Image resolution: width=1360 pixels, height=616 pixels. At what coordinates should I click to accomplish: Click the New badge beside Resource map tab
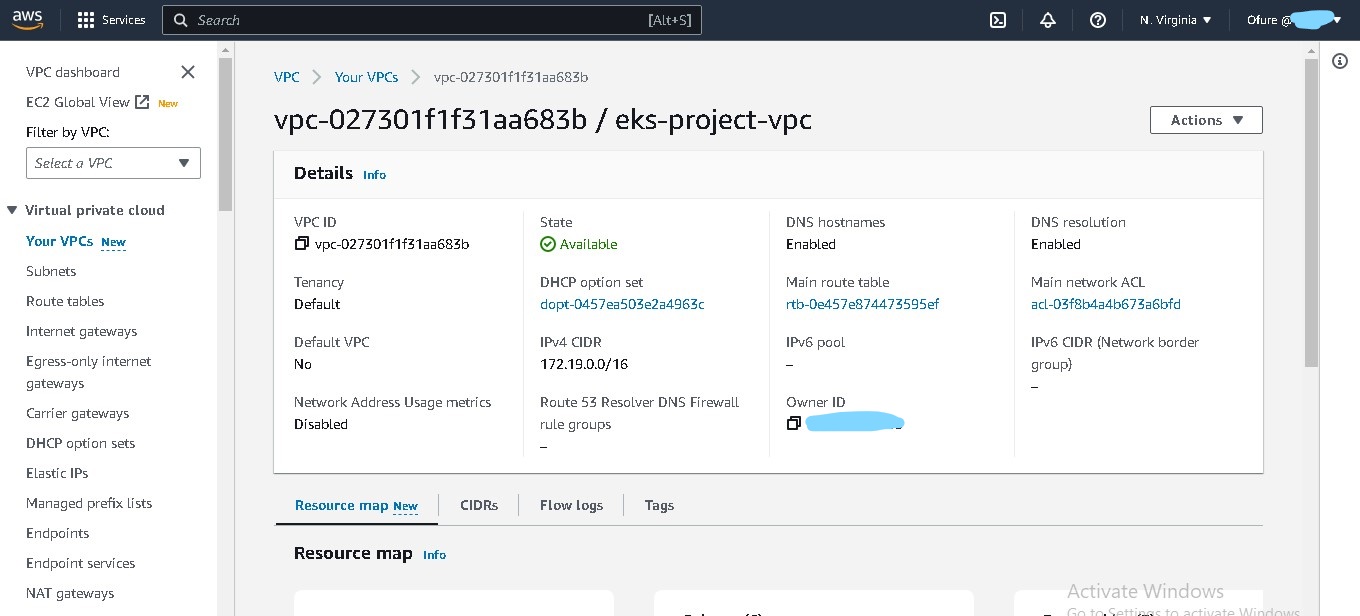[405, 507]
